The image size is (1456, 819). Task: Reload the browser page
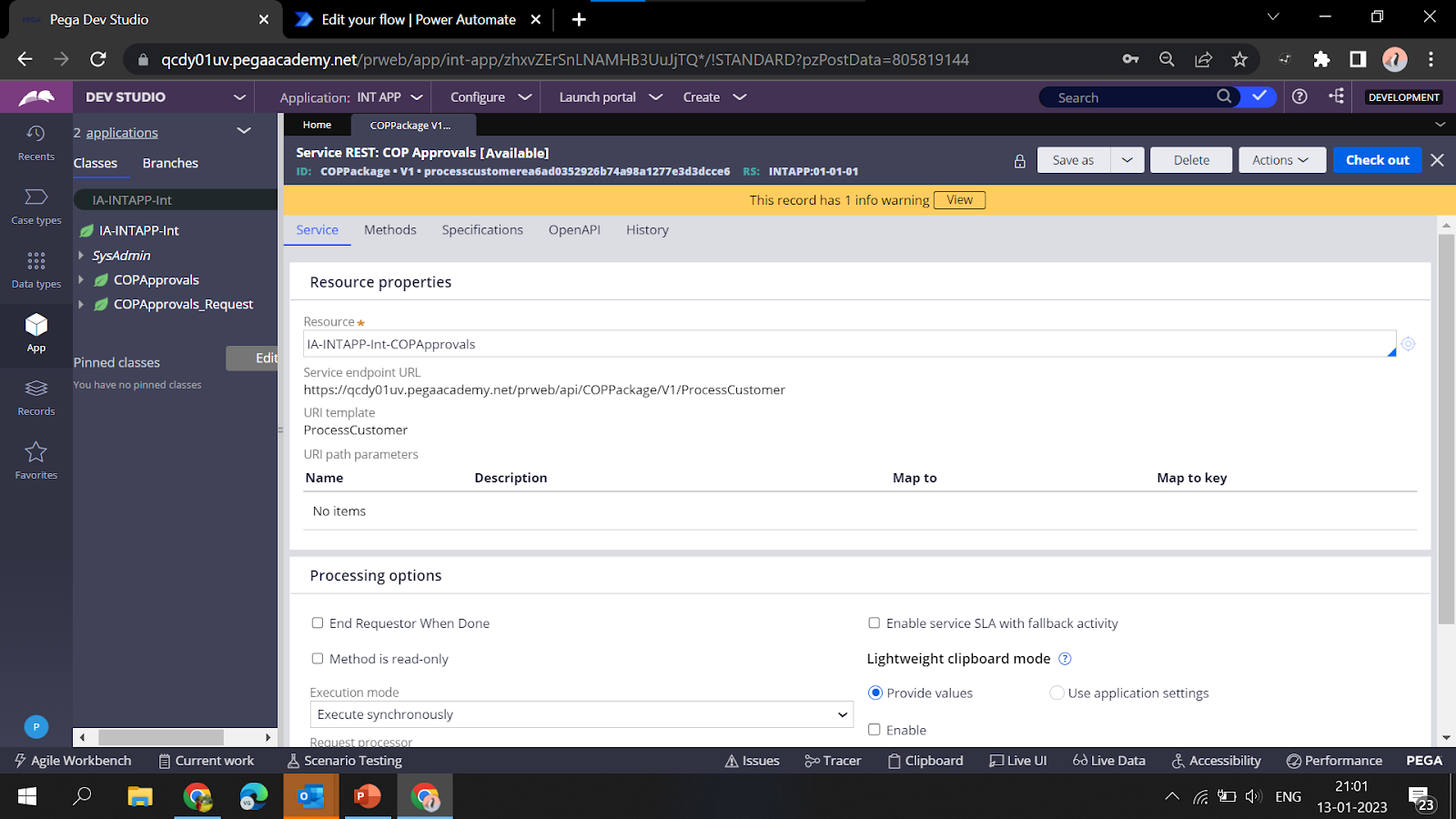[x=98, y=59]
